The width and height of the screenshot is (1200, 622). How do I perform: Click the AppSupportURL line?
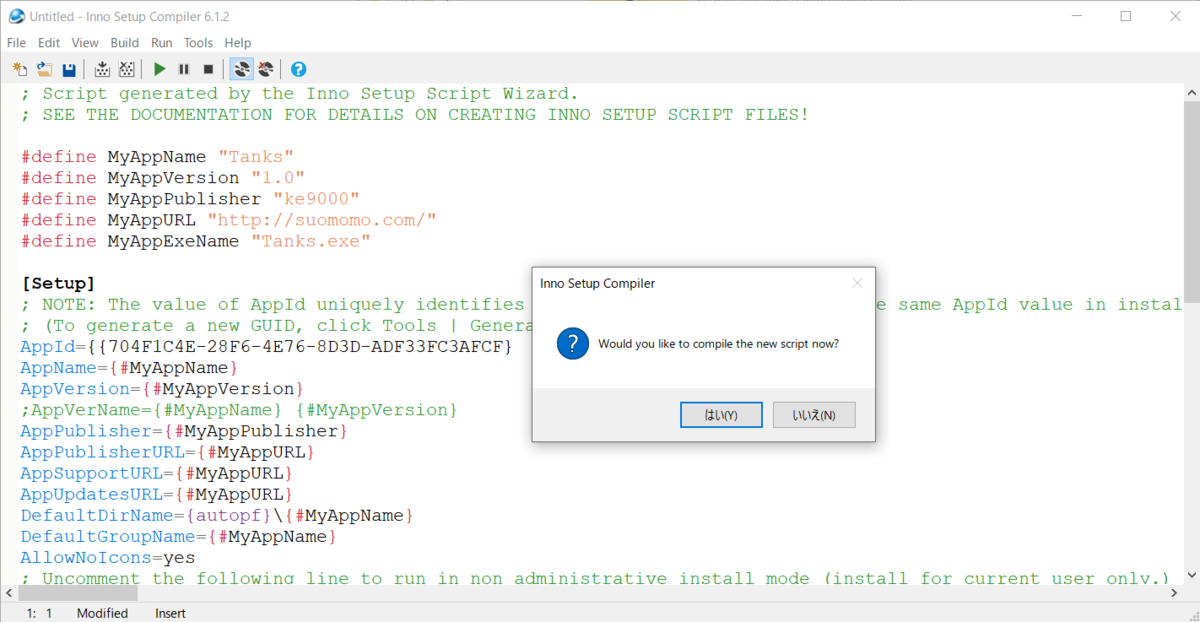157,473
